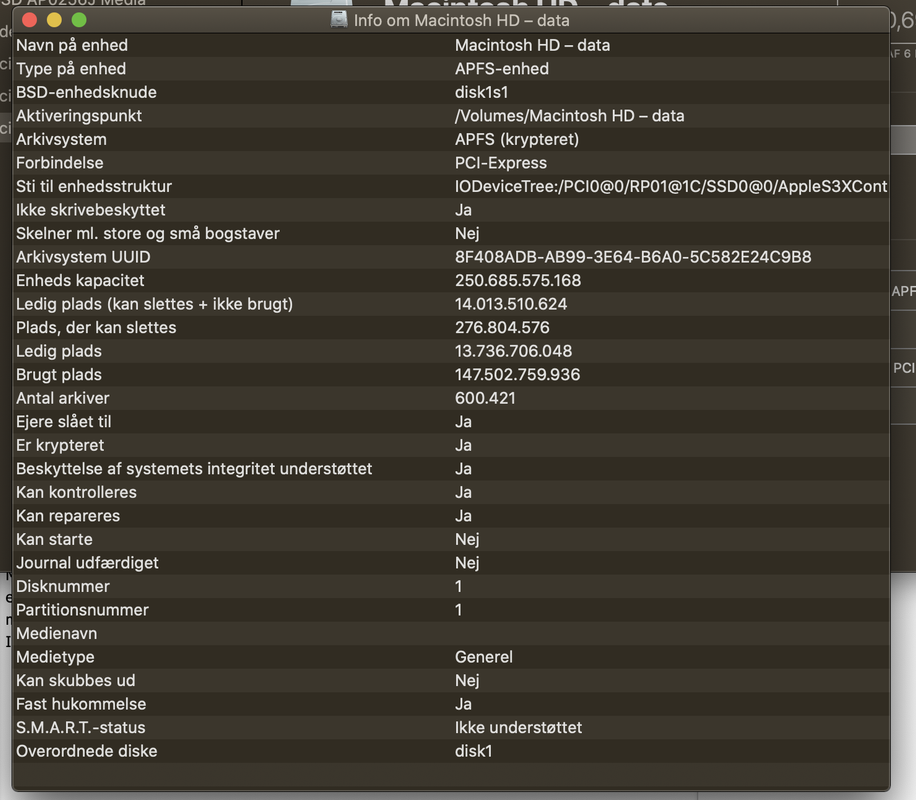Select 'Ja' in Ikke skrivebeskyttet row
This screenshot has width=916, height=800.
coord(463,210)
